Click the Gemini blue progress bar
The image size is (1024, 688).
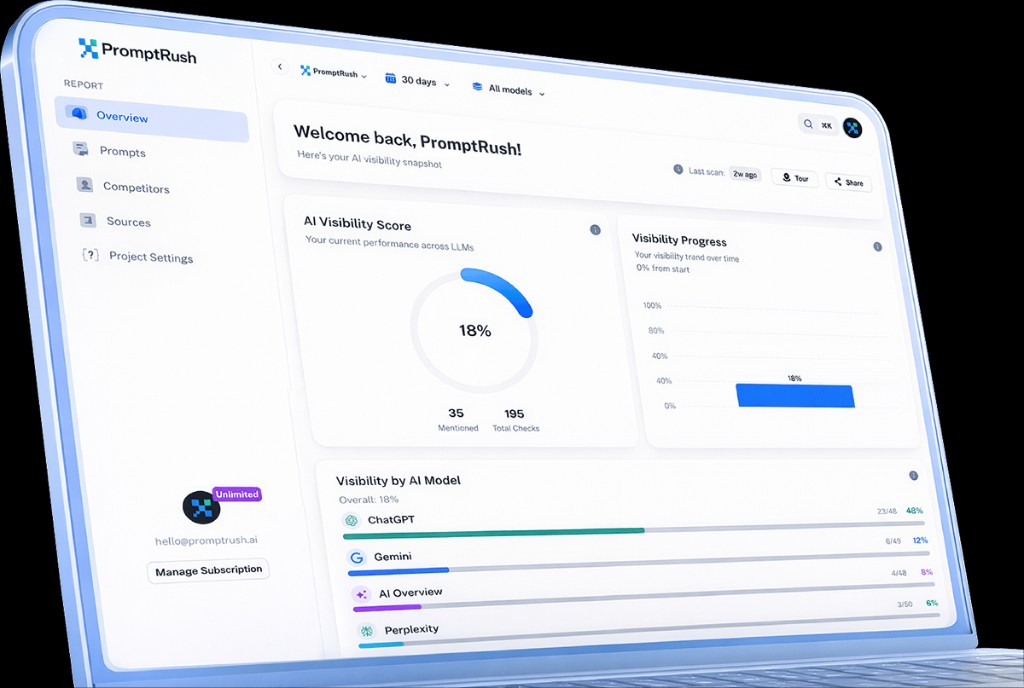point(398,571)
